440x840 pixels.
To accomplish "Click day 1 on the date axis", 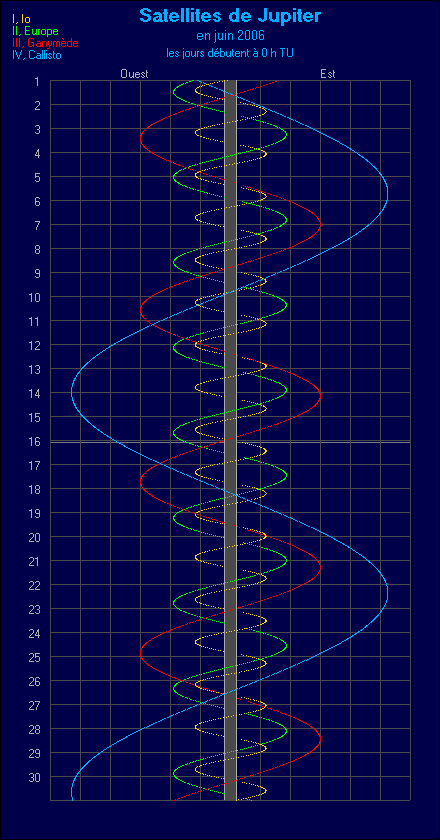I will click(x=36, y=81).
